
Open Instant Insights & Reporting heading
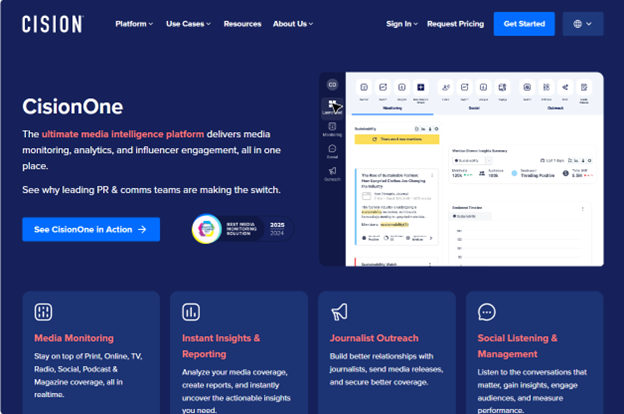221,346
